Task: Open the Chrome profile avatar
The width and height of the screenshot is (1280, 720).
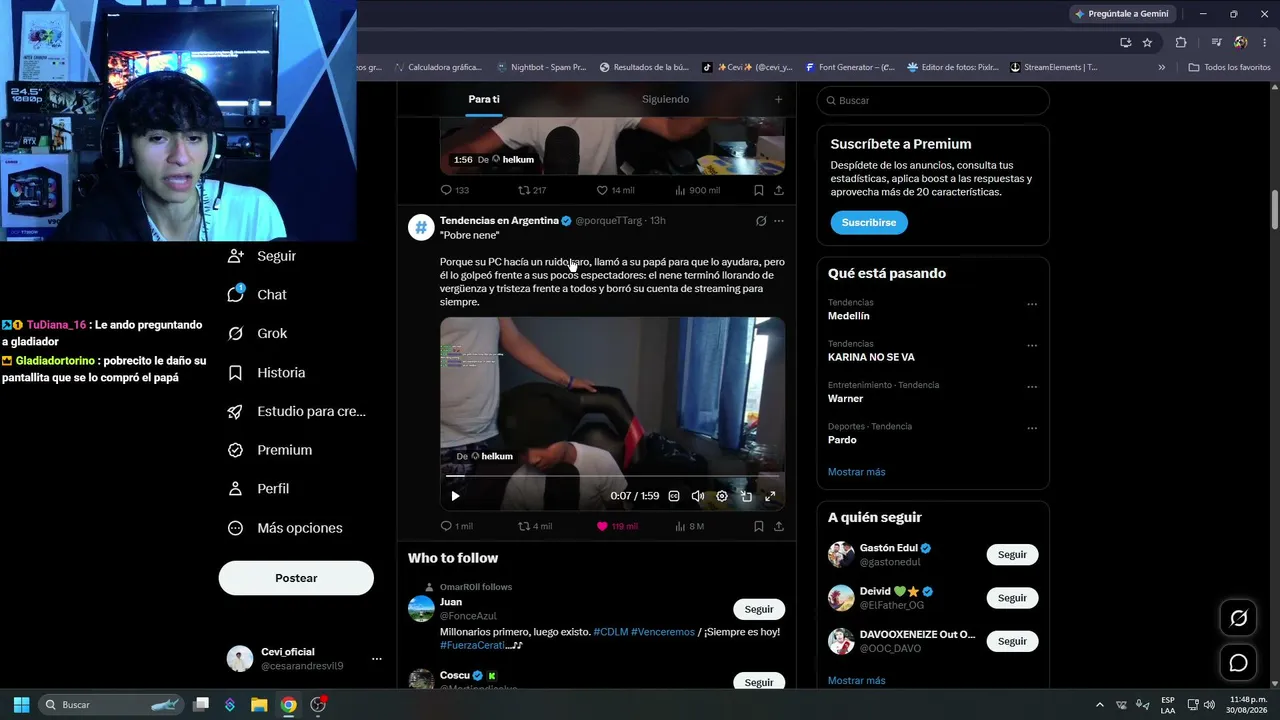Action: pyautogui.click(x=1240, y=42)
